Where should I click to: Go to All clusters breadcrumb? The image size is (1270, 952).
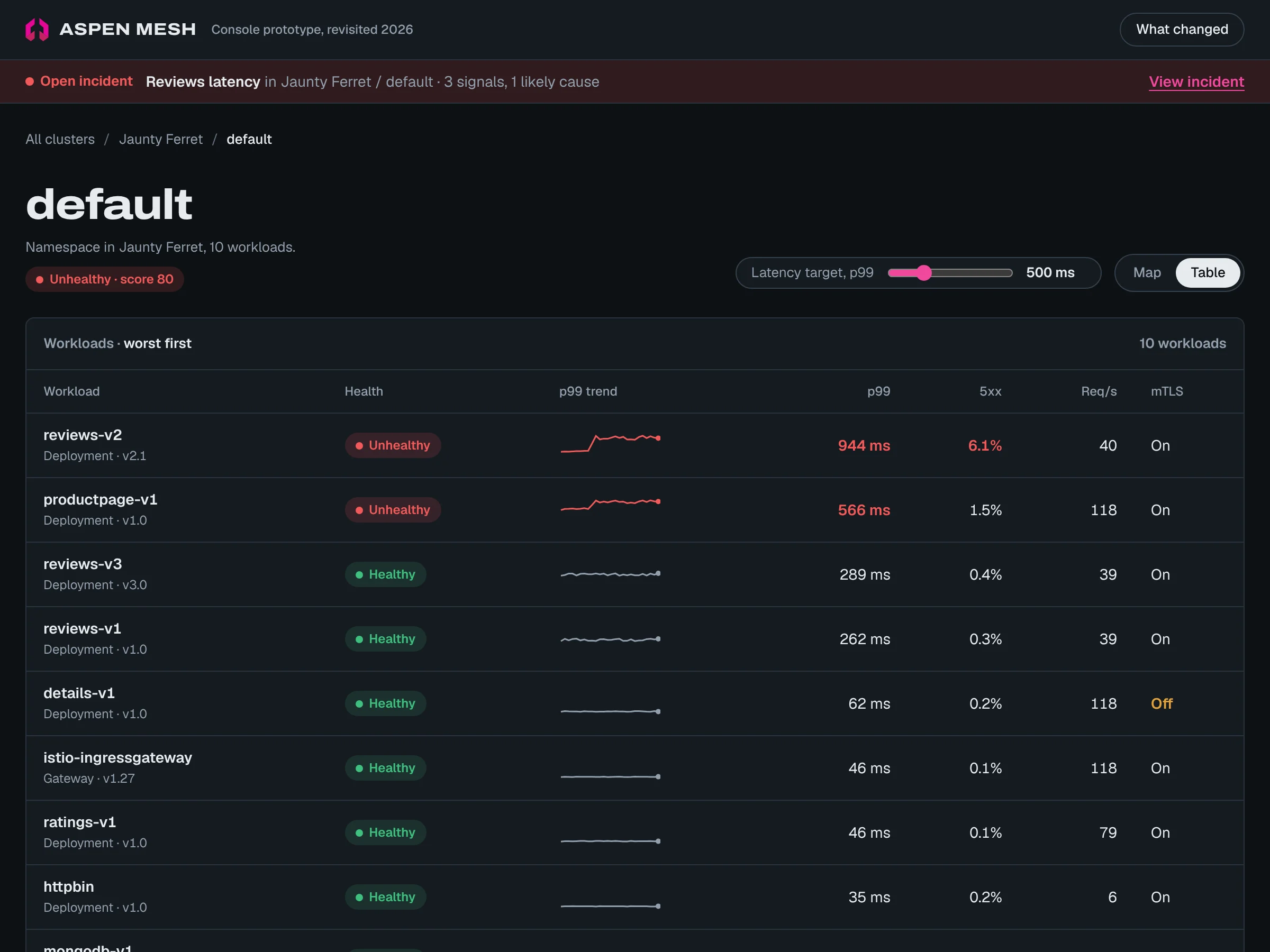(x=60, y=140)
